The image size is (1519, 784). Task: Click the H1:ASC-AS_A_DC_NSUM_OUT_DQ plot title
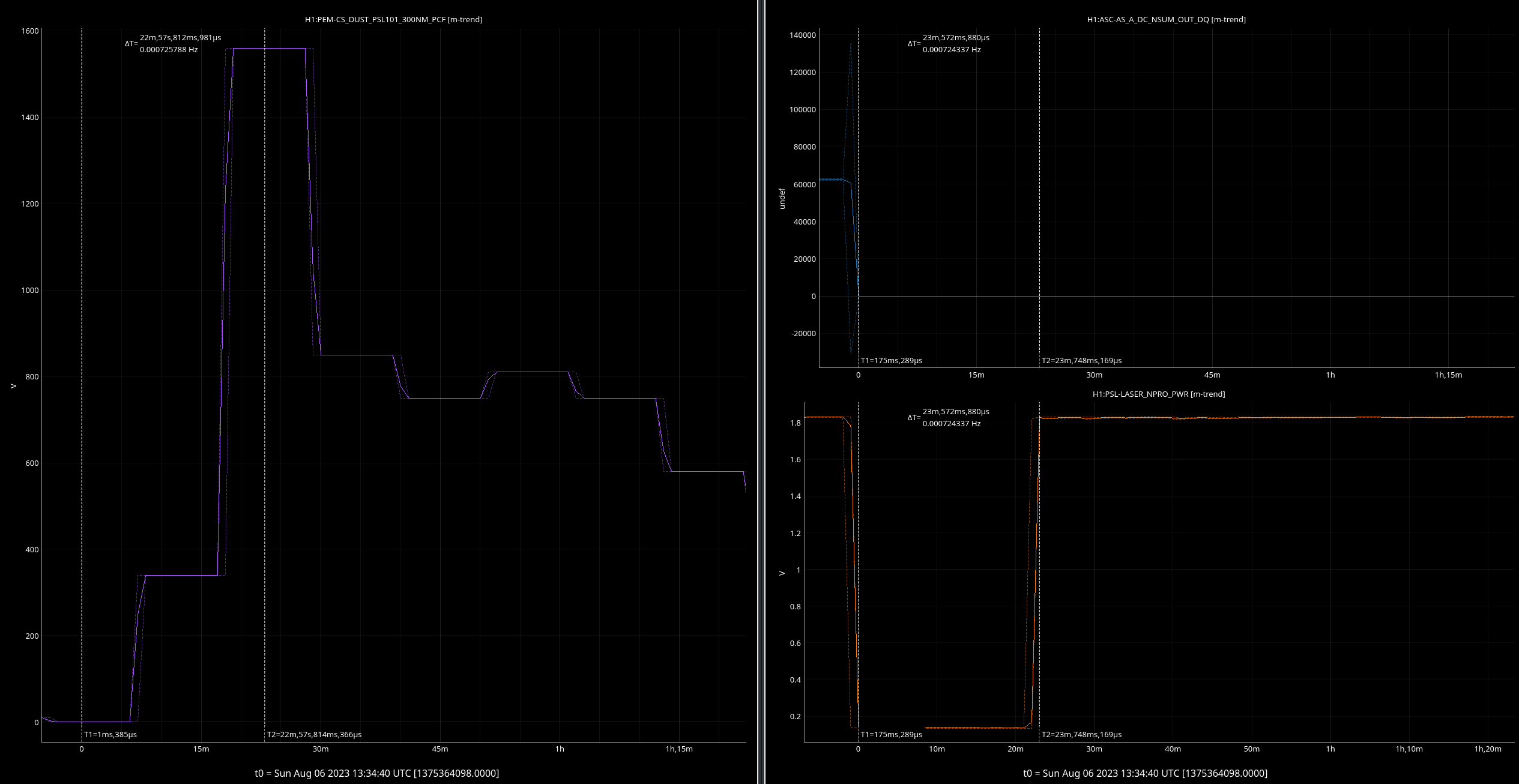point(1166,19)
